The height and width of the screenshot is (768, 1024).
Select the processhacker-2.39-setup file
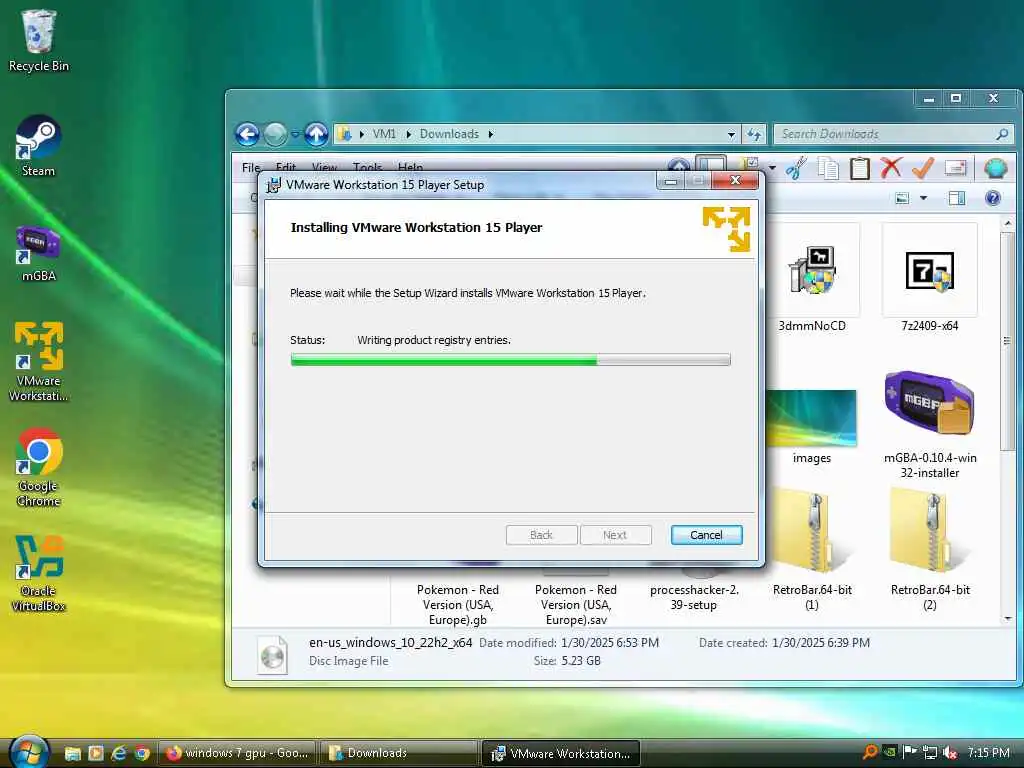694,597
